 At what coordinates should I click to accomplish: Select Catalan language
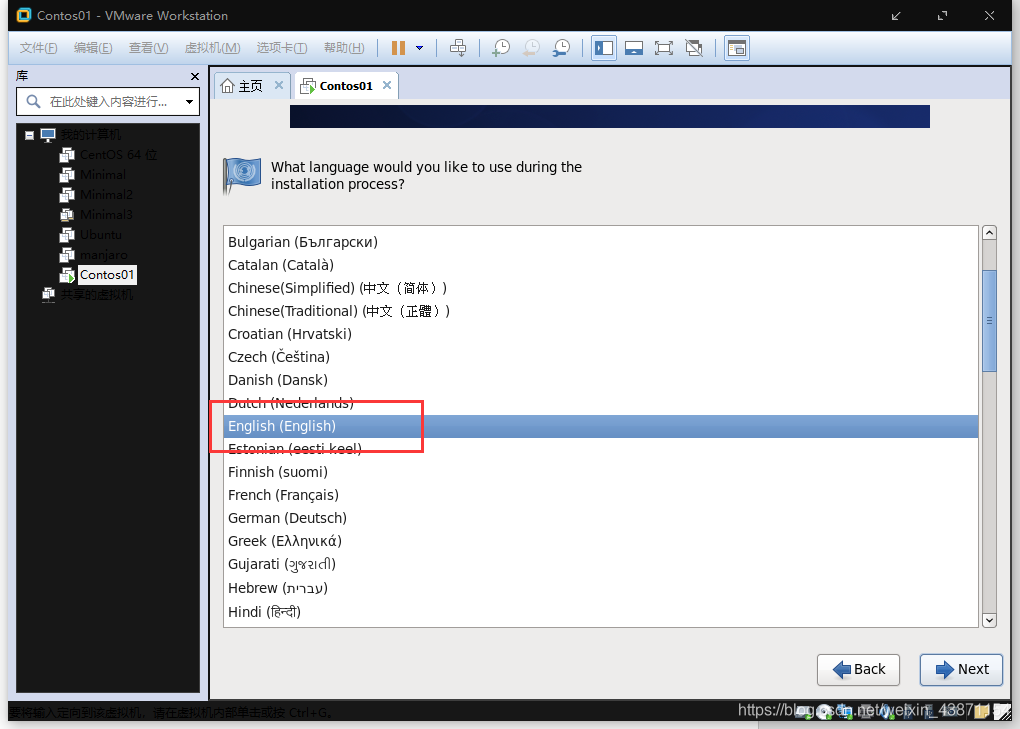[x=600, y=265]
